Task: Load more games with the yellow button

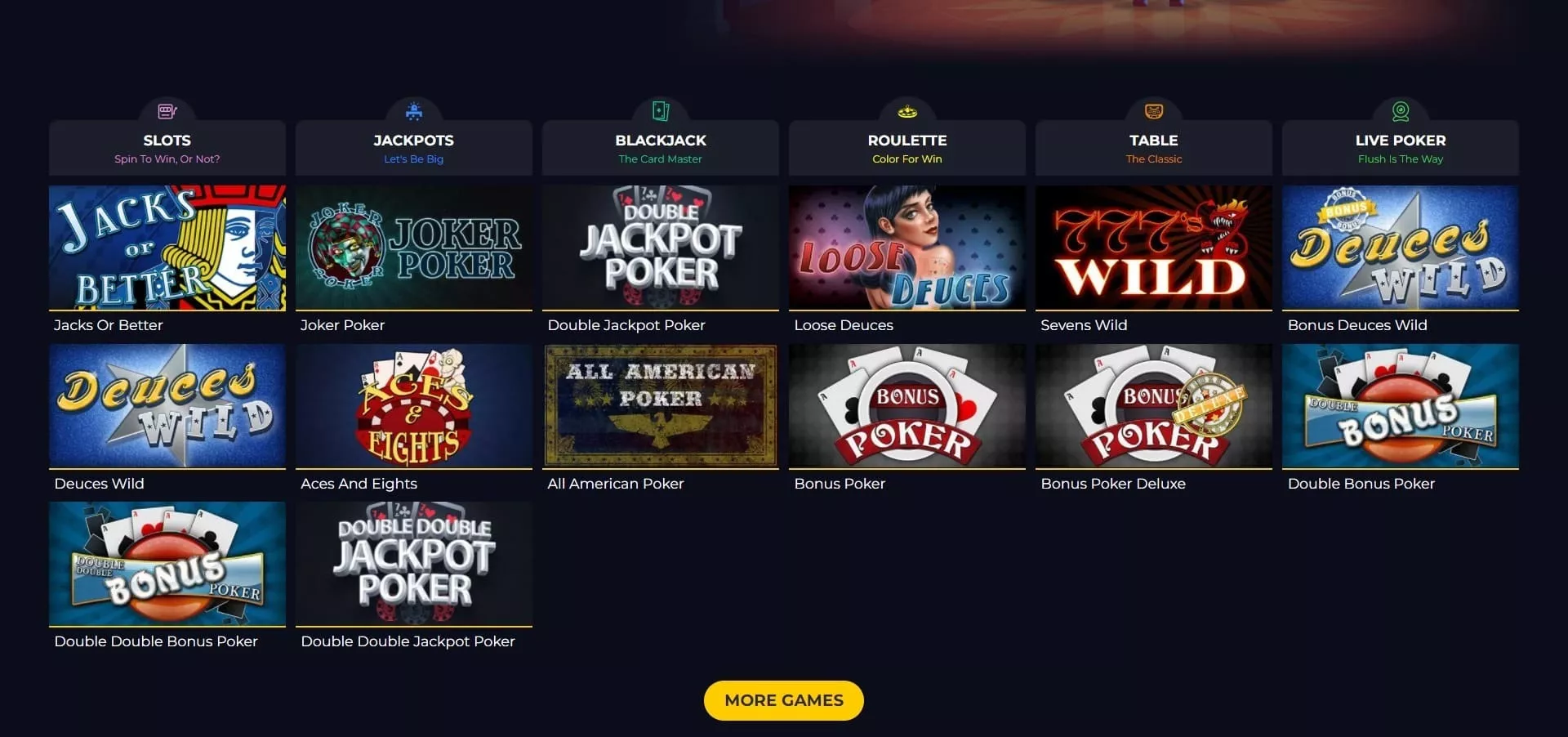Action: 784,700
